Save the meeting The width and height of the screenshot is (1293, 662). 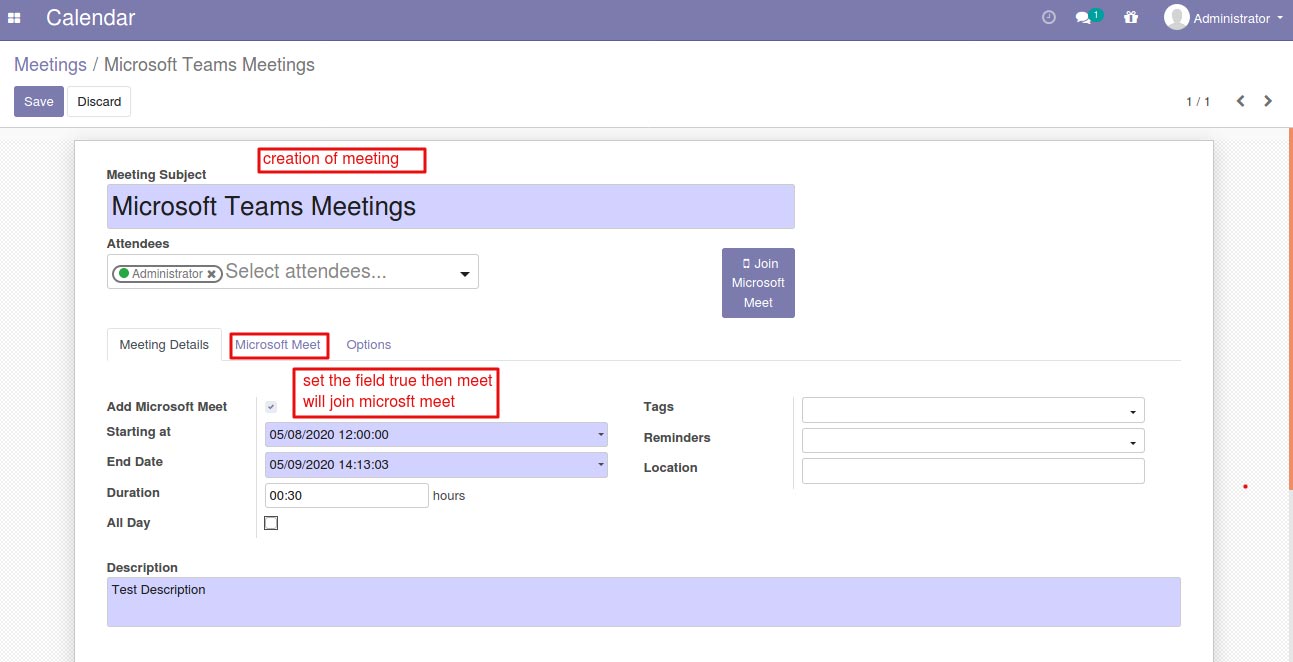(x=39, y=101)
